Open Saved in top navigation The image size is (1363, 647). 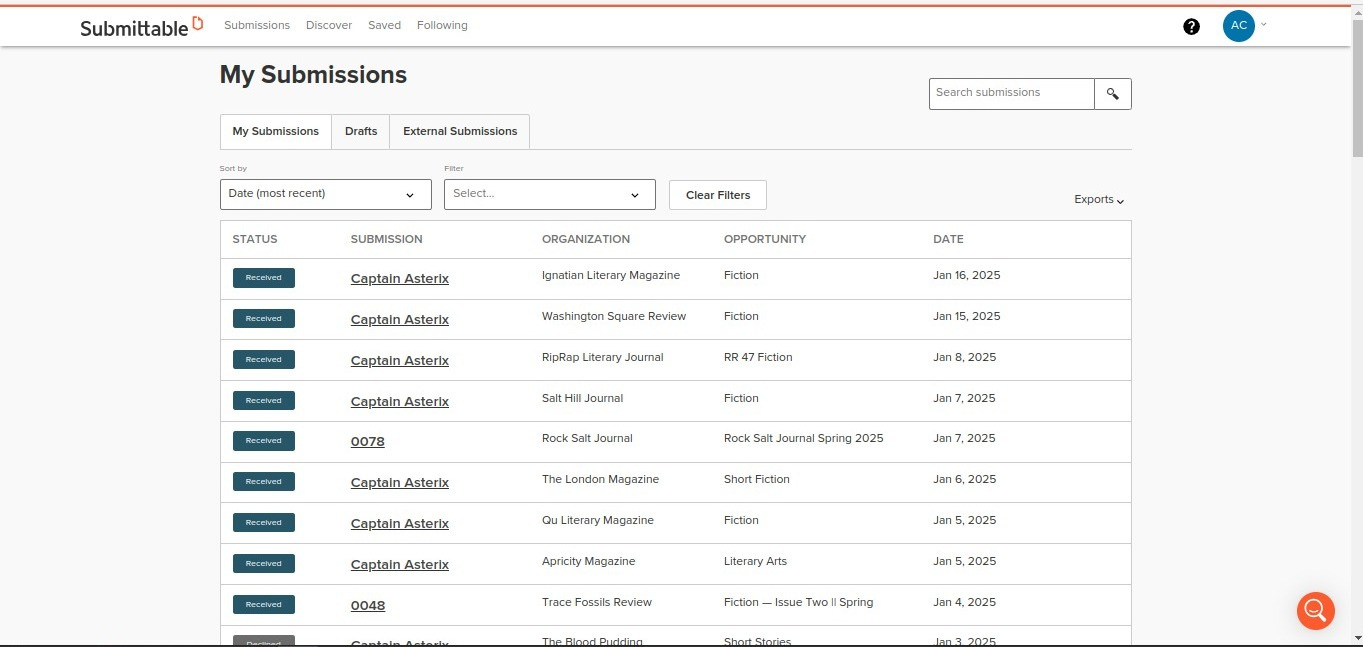click(x=384, y=25)
